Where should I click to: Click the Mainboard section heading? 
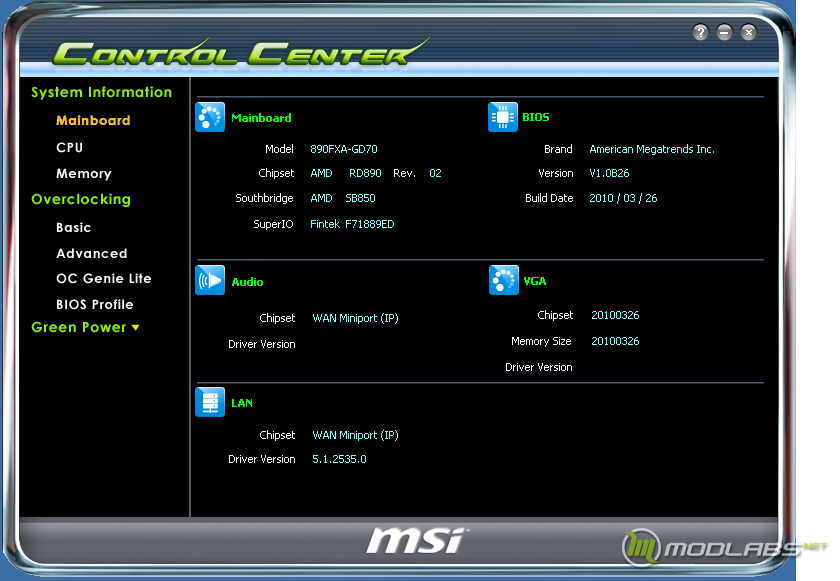click(x=261, y=118)
